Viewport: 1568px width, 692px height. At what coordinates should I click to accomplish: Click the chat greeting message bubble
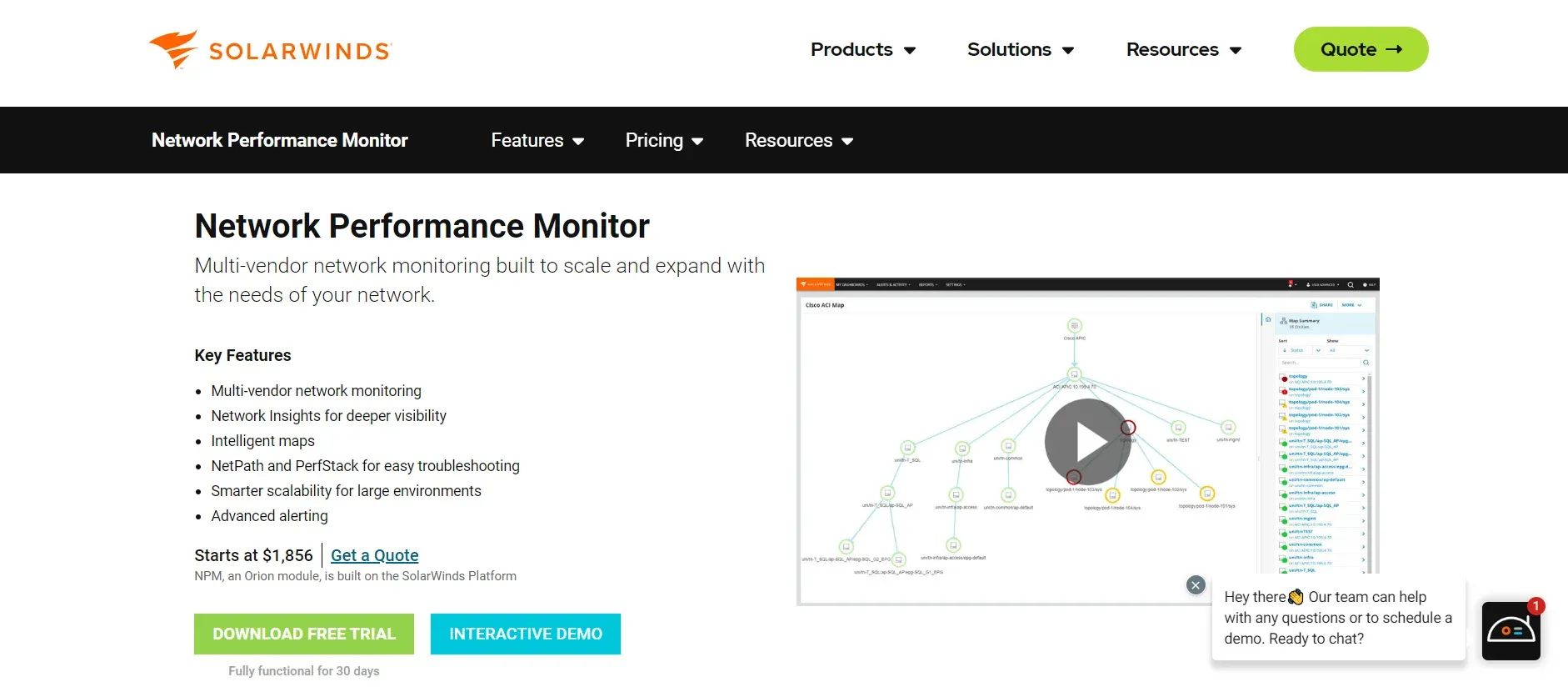[1338, 618]
